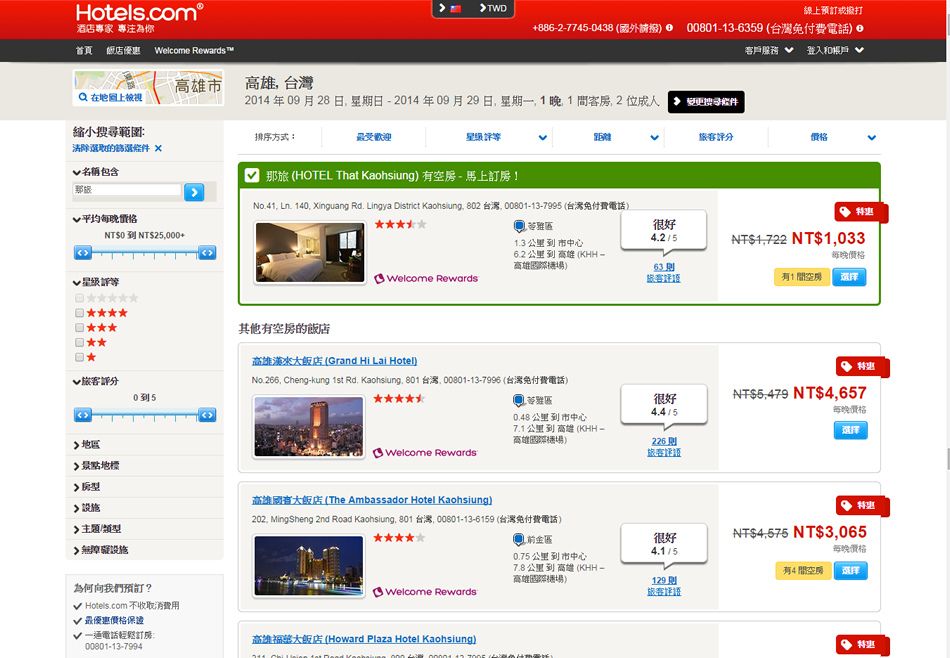Collapse the guest rating filter section
950x658 pixels.
tap(96, 382)
